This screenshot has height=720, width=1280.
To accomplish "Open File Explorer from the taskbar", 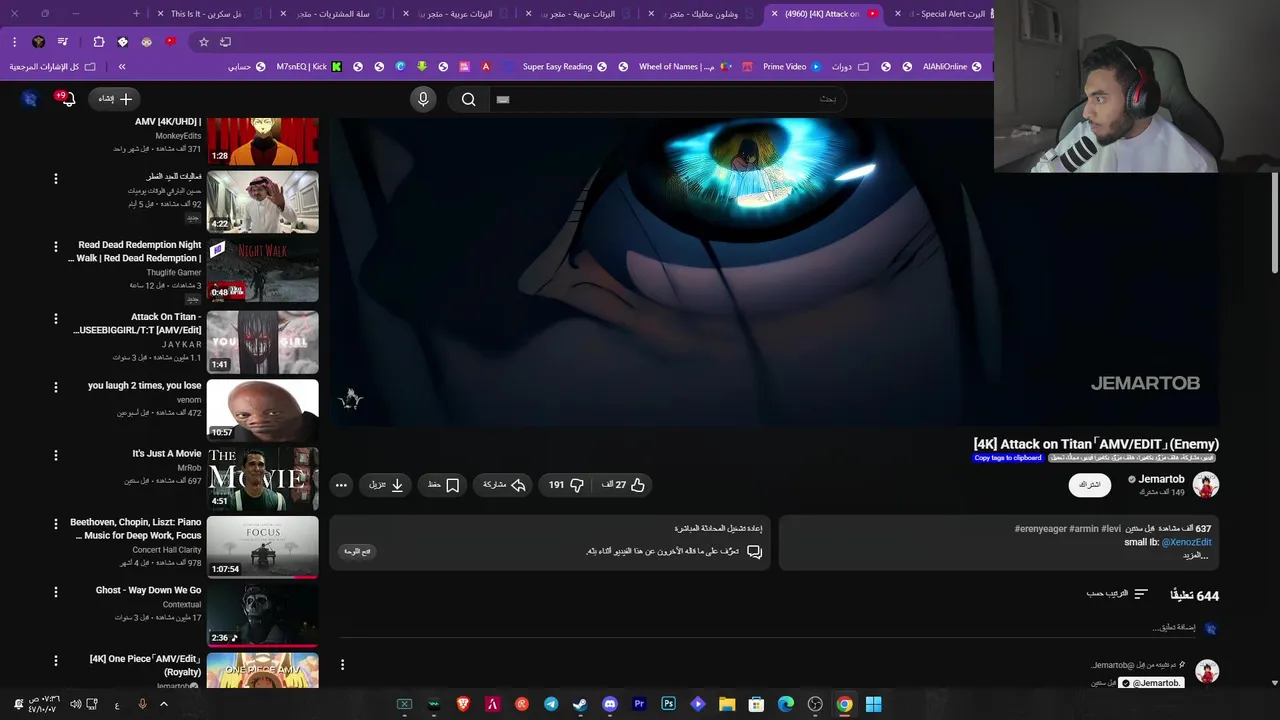I will [x=727, y=704].
